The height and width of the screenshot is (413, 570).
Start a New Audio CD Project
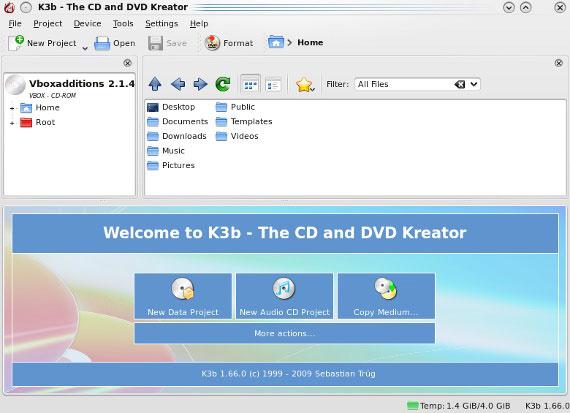click(x=284, y=296)
